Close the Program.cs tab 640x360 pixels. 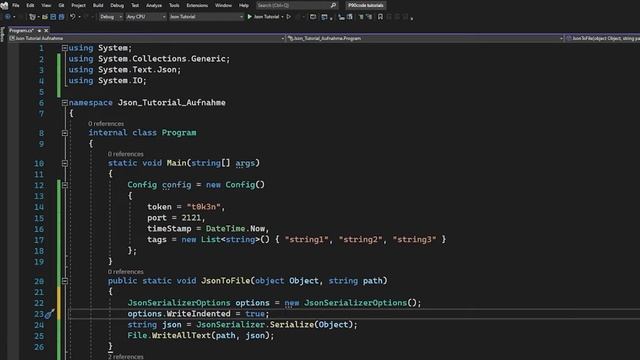46,31
